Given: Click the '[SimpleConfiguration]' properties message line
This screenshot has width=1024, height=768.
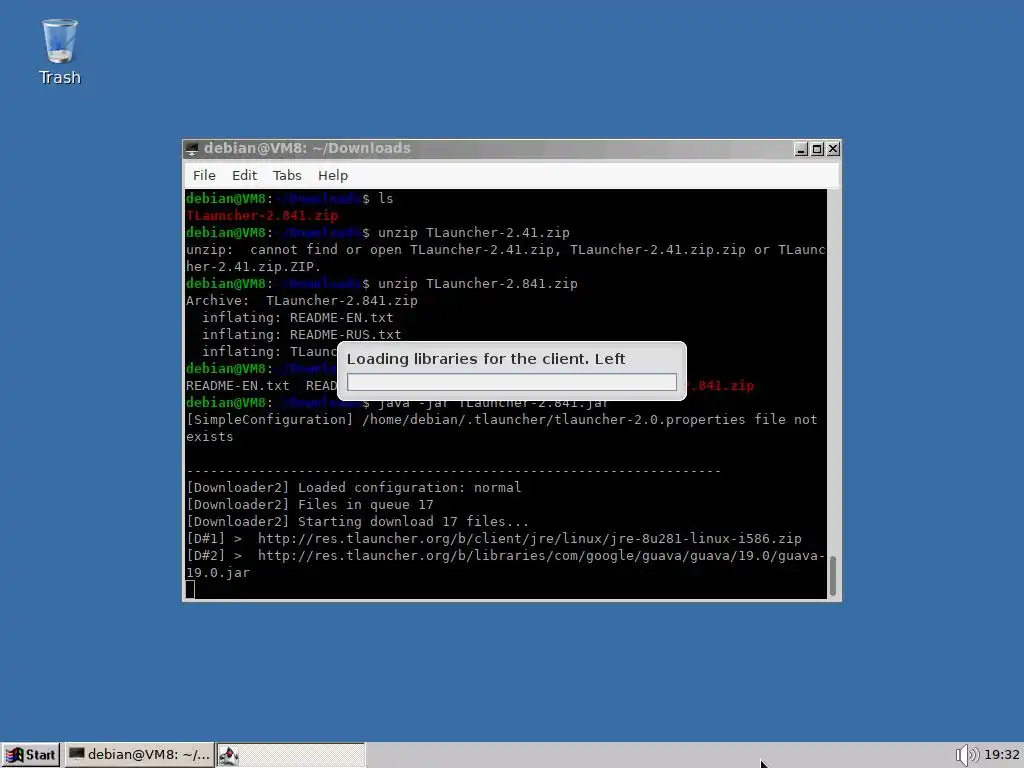Looking at the screenshot, I should (502, 428).
